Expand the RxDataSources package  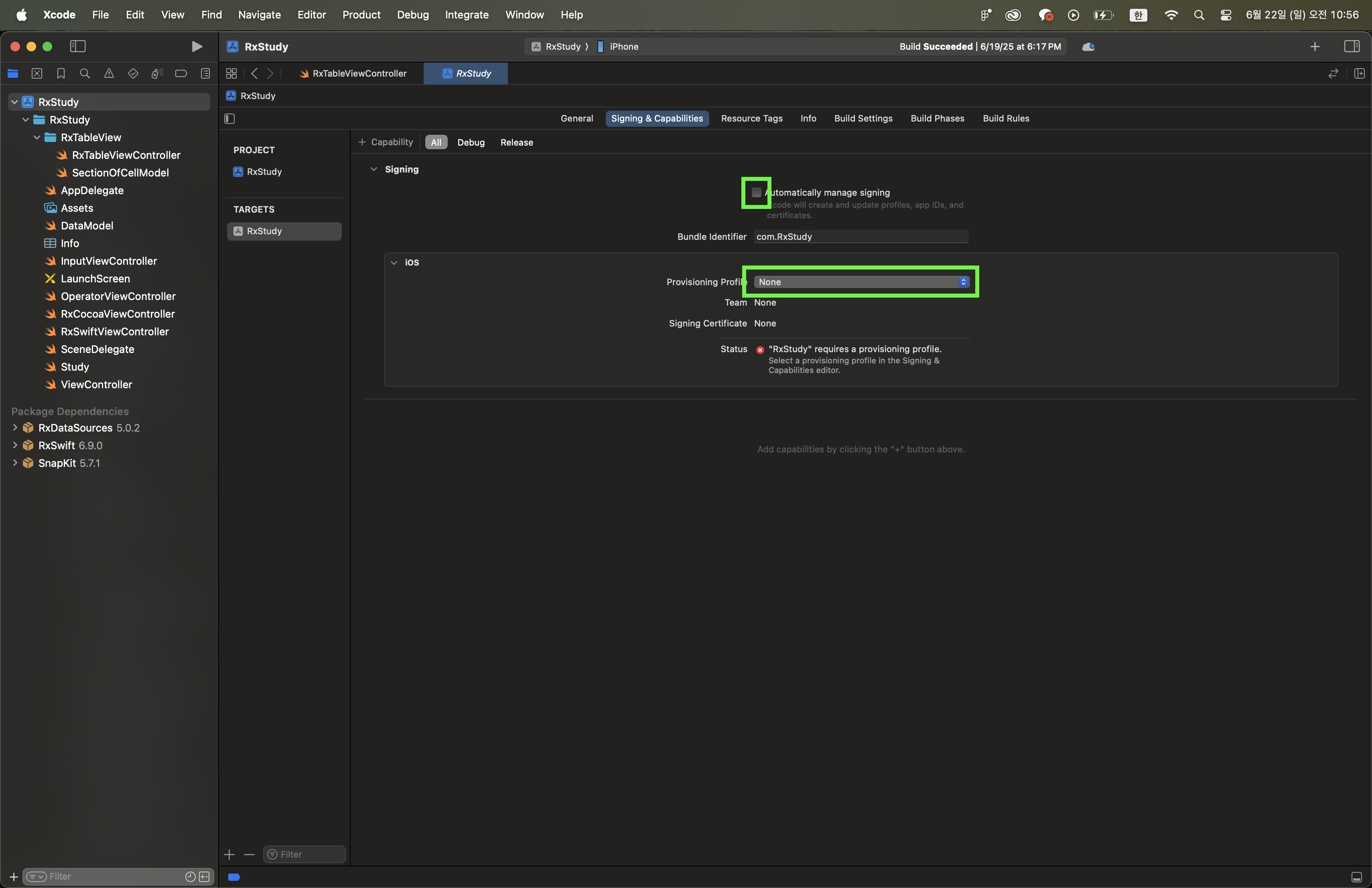point(15,428)
